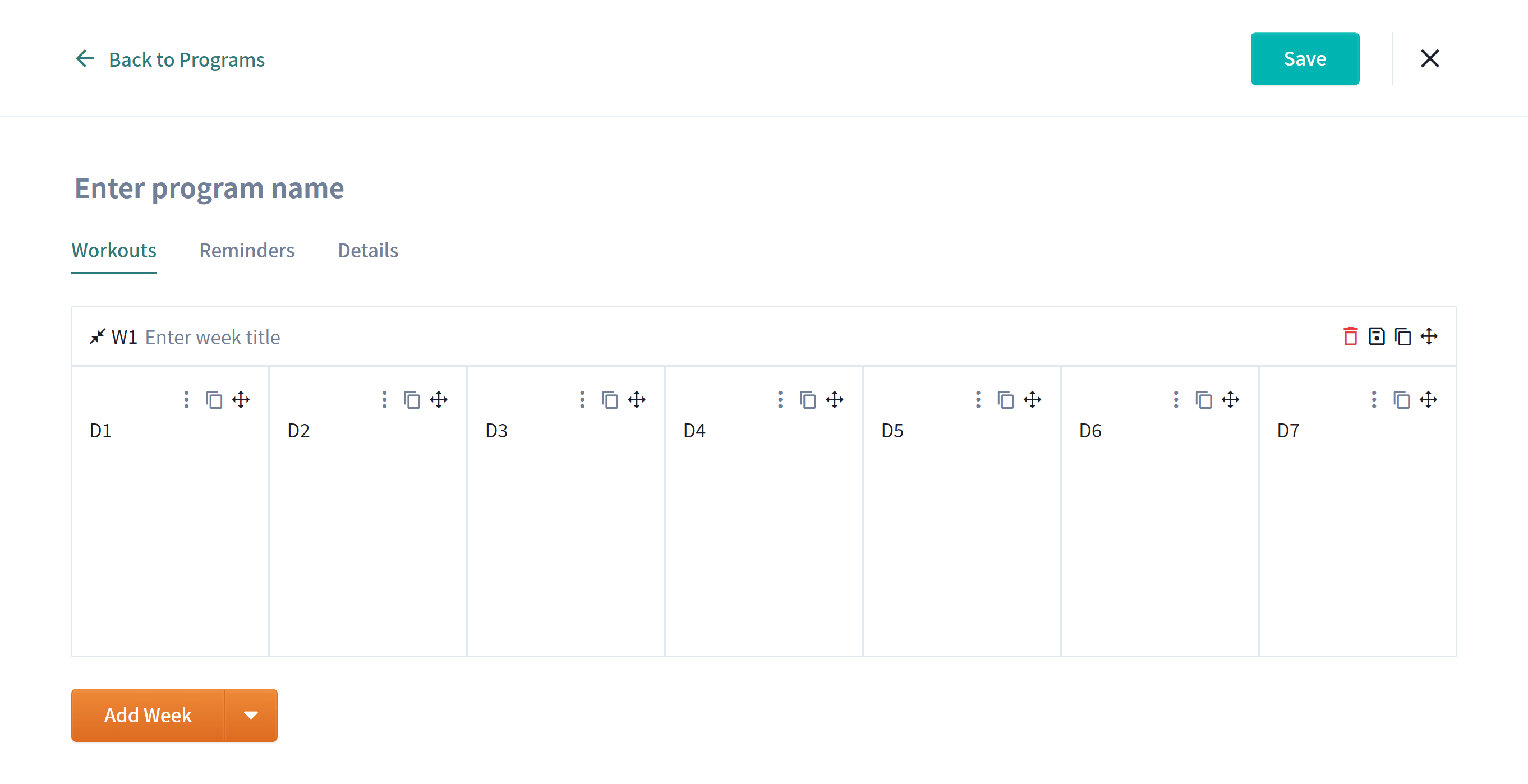Open the three-dot options menu for D4

pyautogui.click(x=780, y=400)
